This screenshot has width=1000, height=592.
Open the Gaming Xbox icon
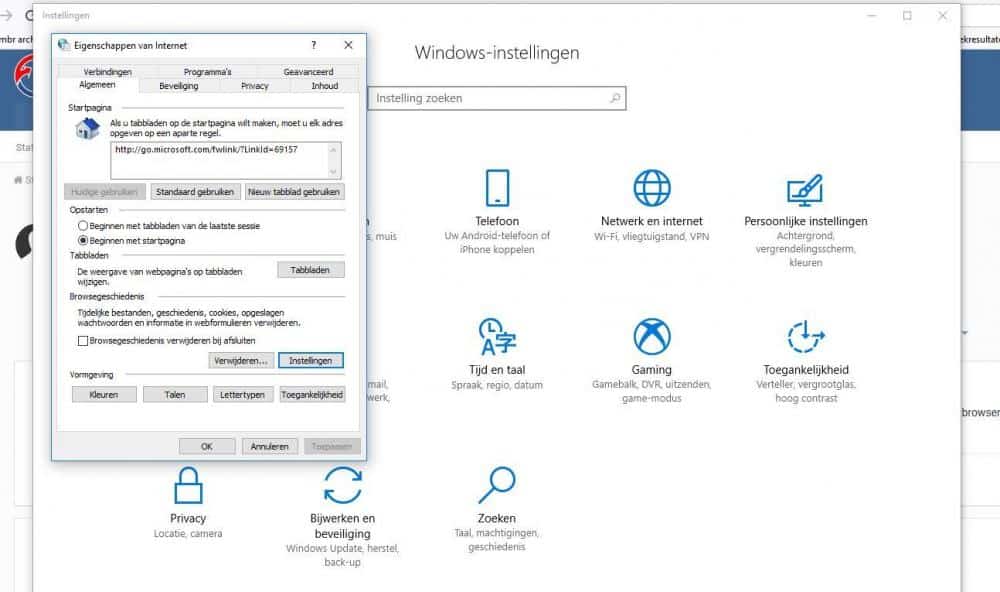click(652, 336)
